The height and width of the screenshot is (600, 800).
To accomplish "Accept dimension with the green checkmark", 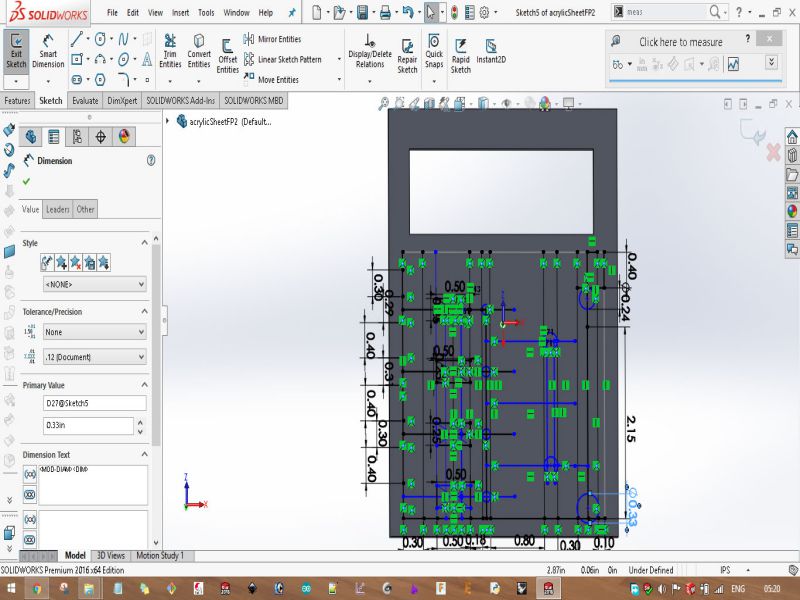I will click(x=26, y=181).
